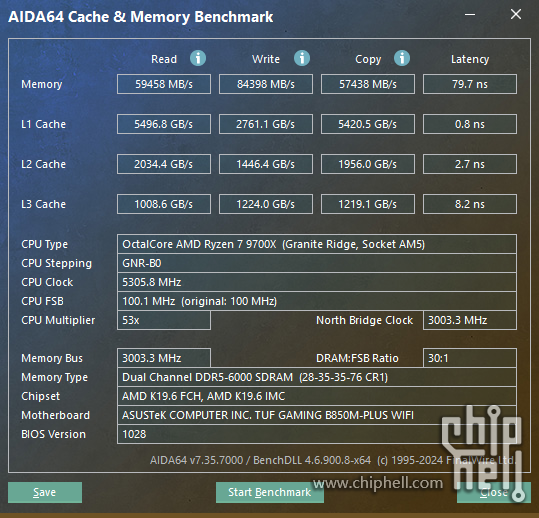Click the CPU Type field showing Ryzen 7 9700X
539x518 pixels.
[317, 244]
